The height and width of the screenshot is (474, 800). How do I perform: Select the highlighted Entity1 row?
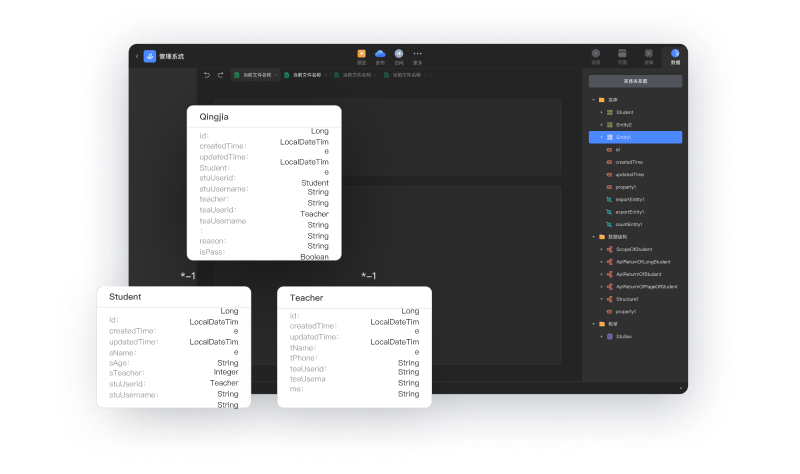pyautogui.click(x=635, y=137)
